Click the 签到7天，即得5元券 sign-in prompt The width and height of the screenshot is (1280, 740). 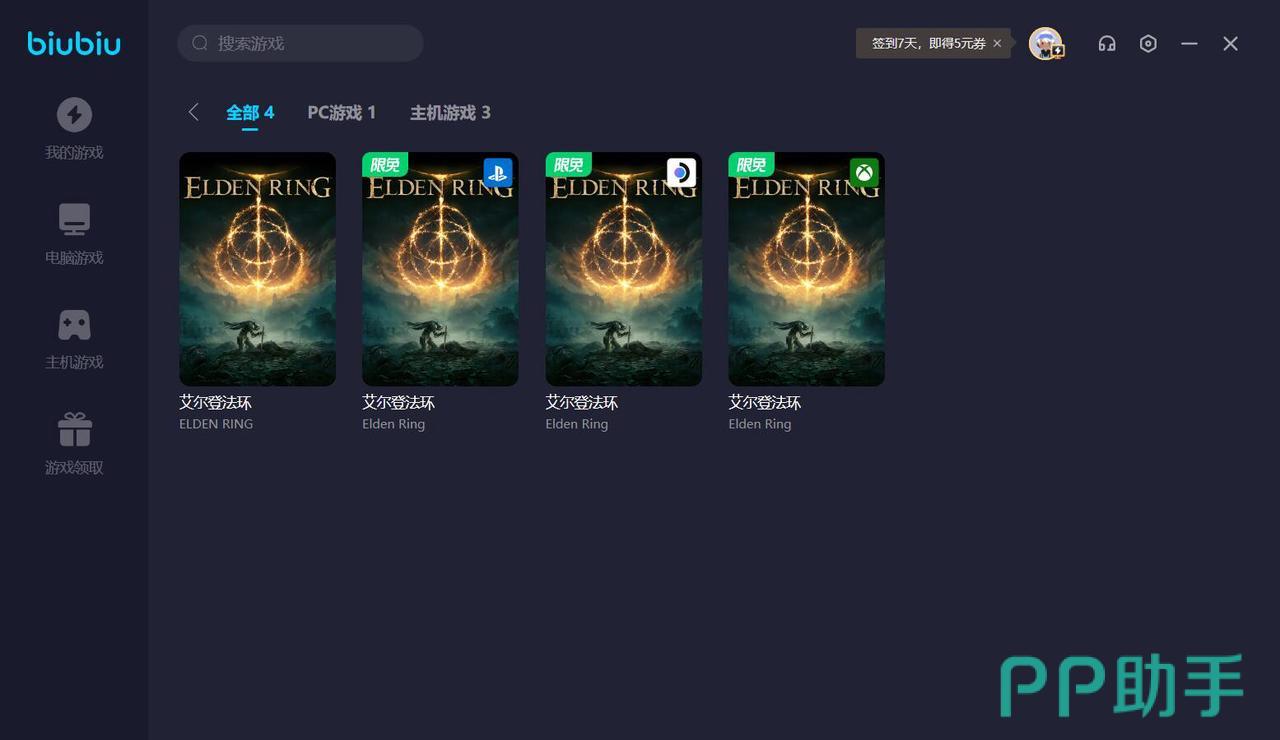pos(929,44)
